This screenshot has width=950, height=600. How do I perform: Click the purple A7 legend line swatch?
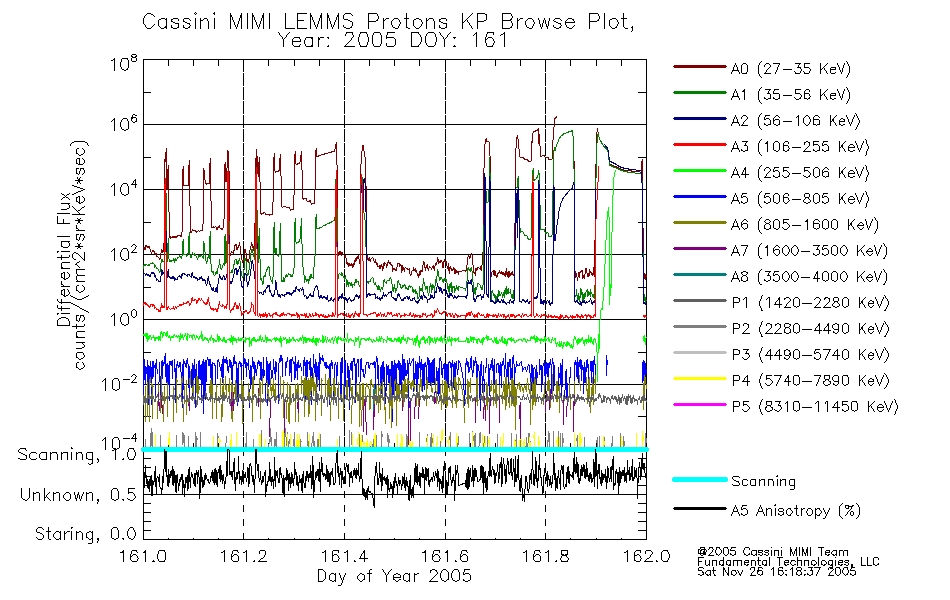(700, 249)
